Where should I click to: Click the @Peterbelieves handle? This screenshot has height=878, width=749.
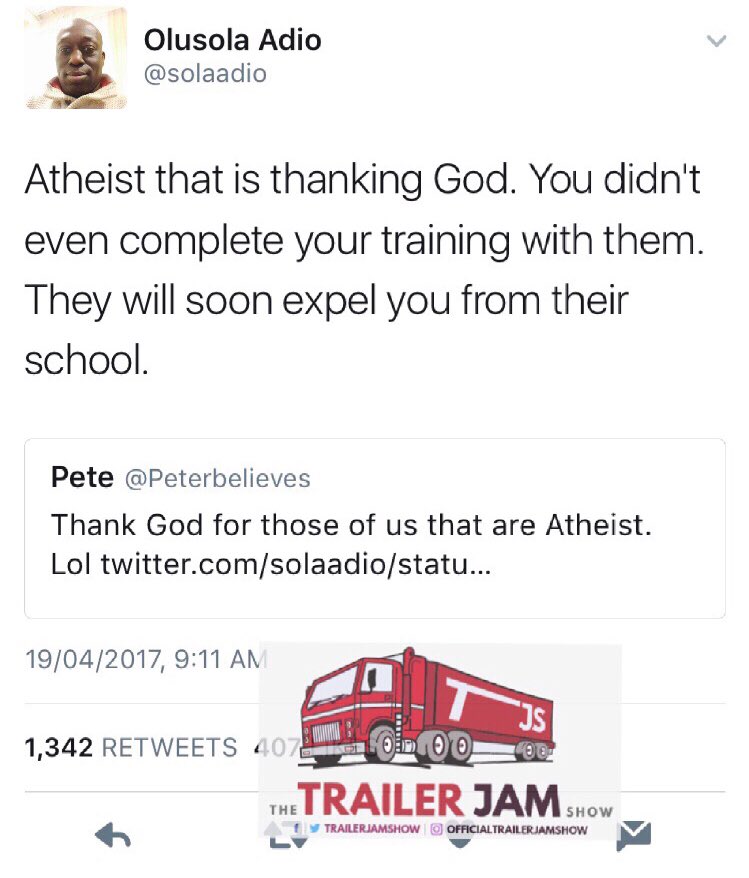(217, 478)
